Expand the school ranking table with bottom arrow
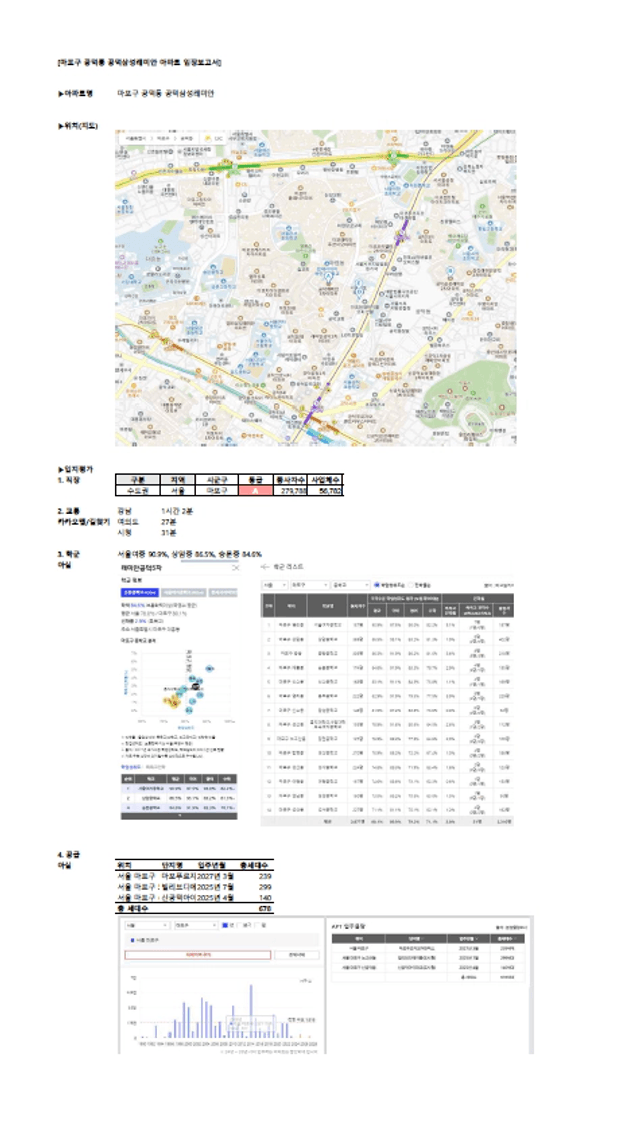Viewport: 640px width, 1136px height. pyautogui.click(x=179, y=815)
